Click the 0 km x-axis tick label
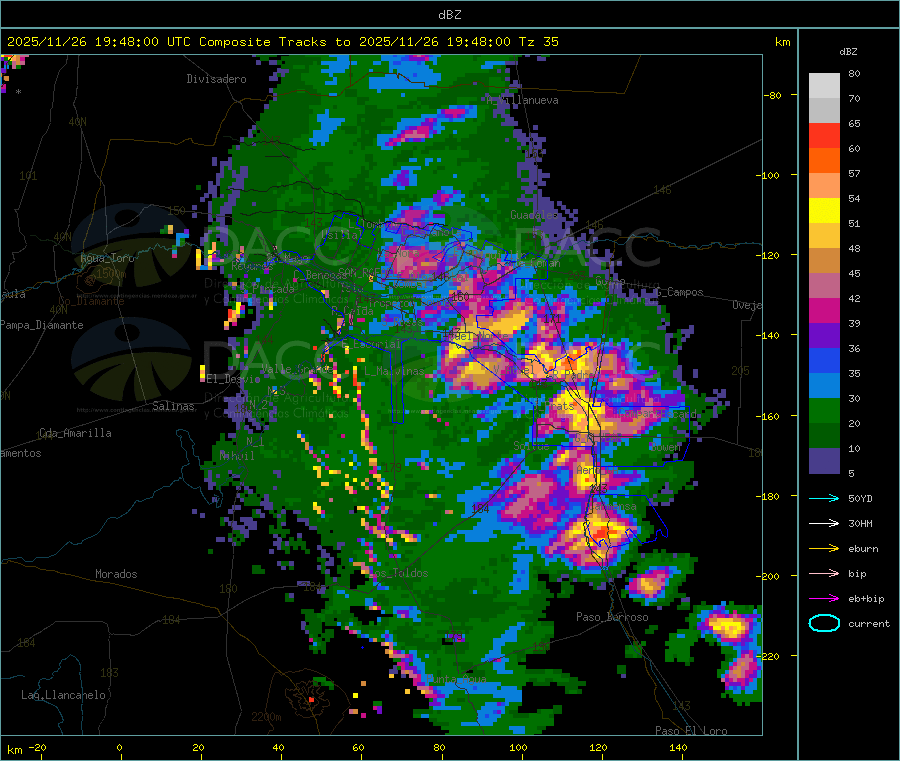Image resolution: width=900 pixels, height=761 pixels. [119, 747]
